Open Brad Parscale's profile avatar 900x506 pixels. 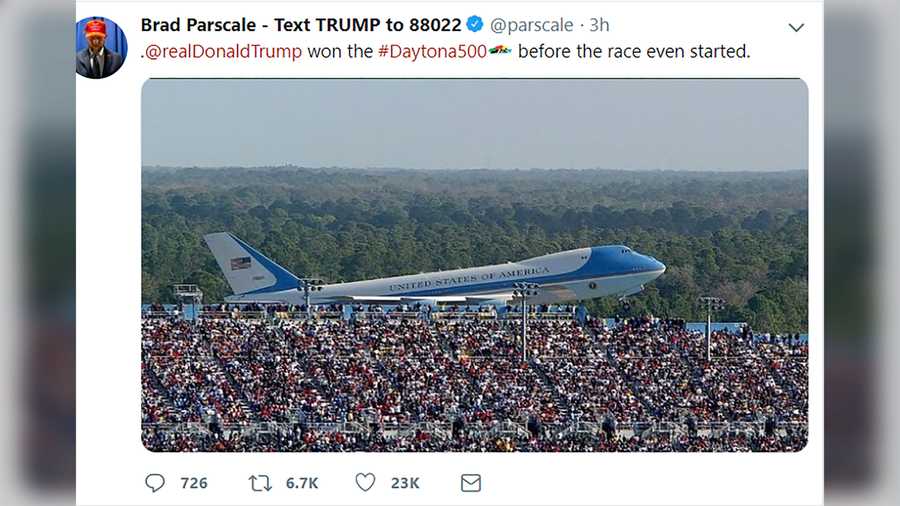coord(101,47)
